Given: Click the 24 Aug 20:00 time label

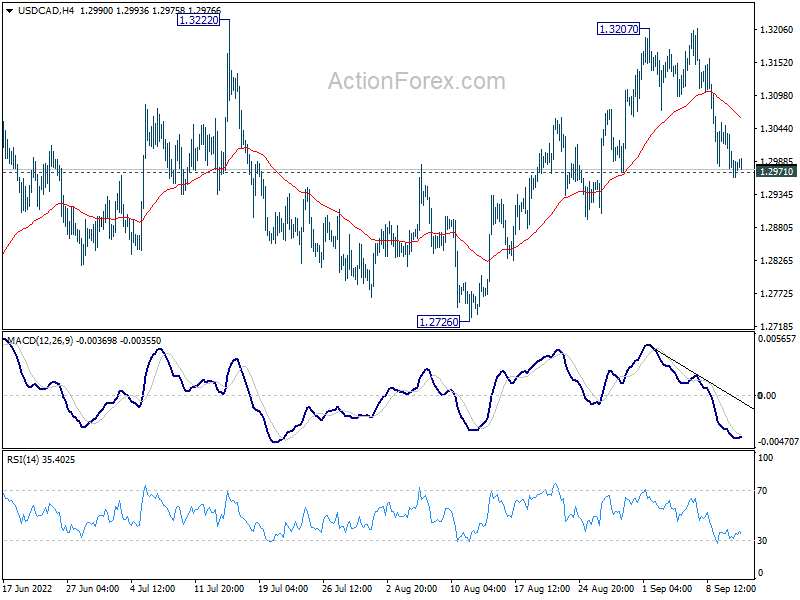Looking at the screenshot, I should pos(606,588).
